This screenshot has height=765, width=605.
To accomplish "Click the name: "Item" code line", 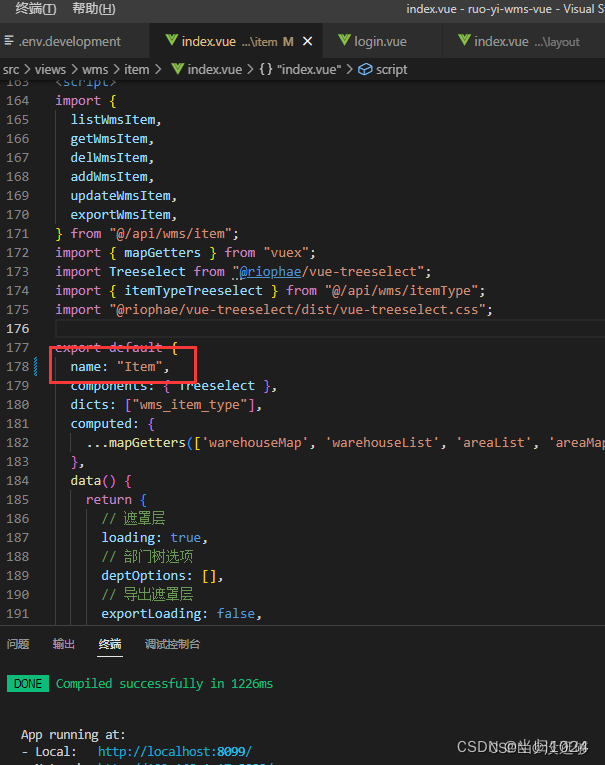I will coord(120,367).
